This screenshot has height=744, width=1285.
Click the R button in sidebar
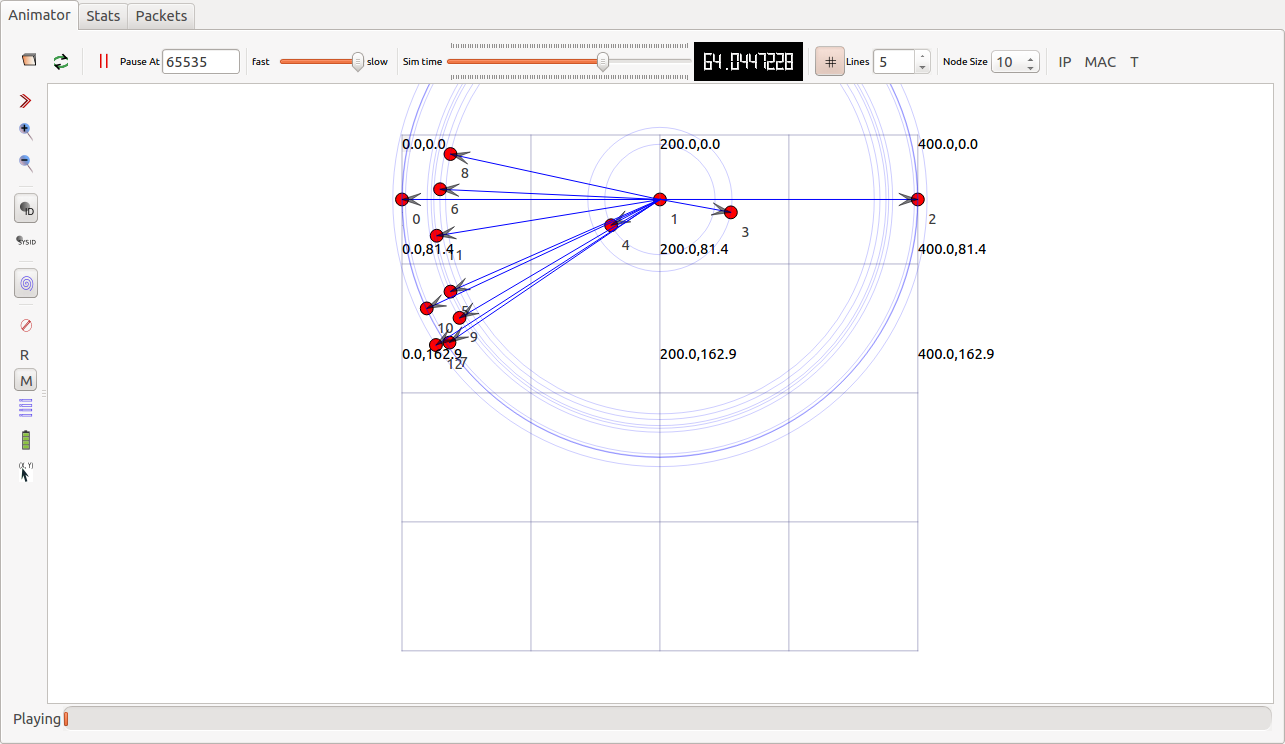coord(25,355)
